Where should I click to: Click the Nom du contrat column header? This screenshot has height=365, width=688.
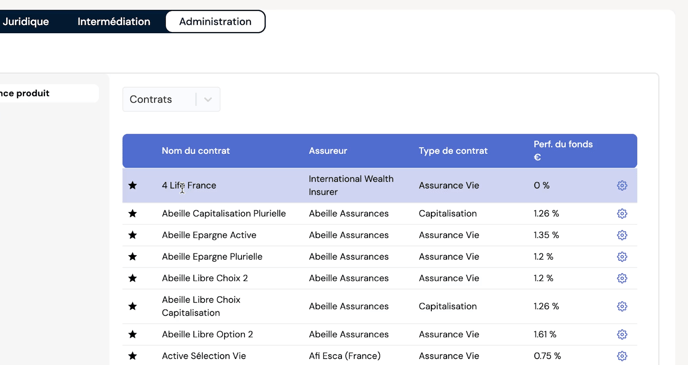[196, 150]
